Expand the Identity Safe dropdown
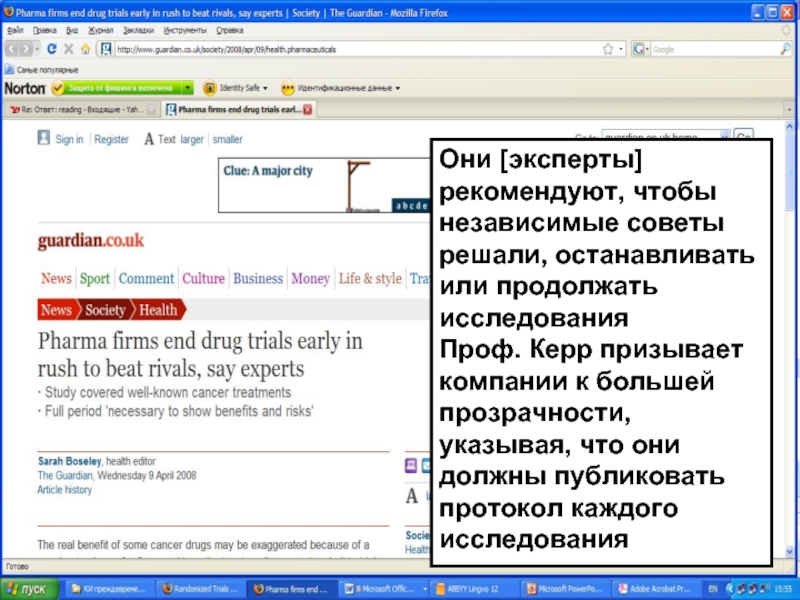The height and width of the screenshot is (600, 800). coord(267,88)
